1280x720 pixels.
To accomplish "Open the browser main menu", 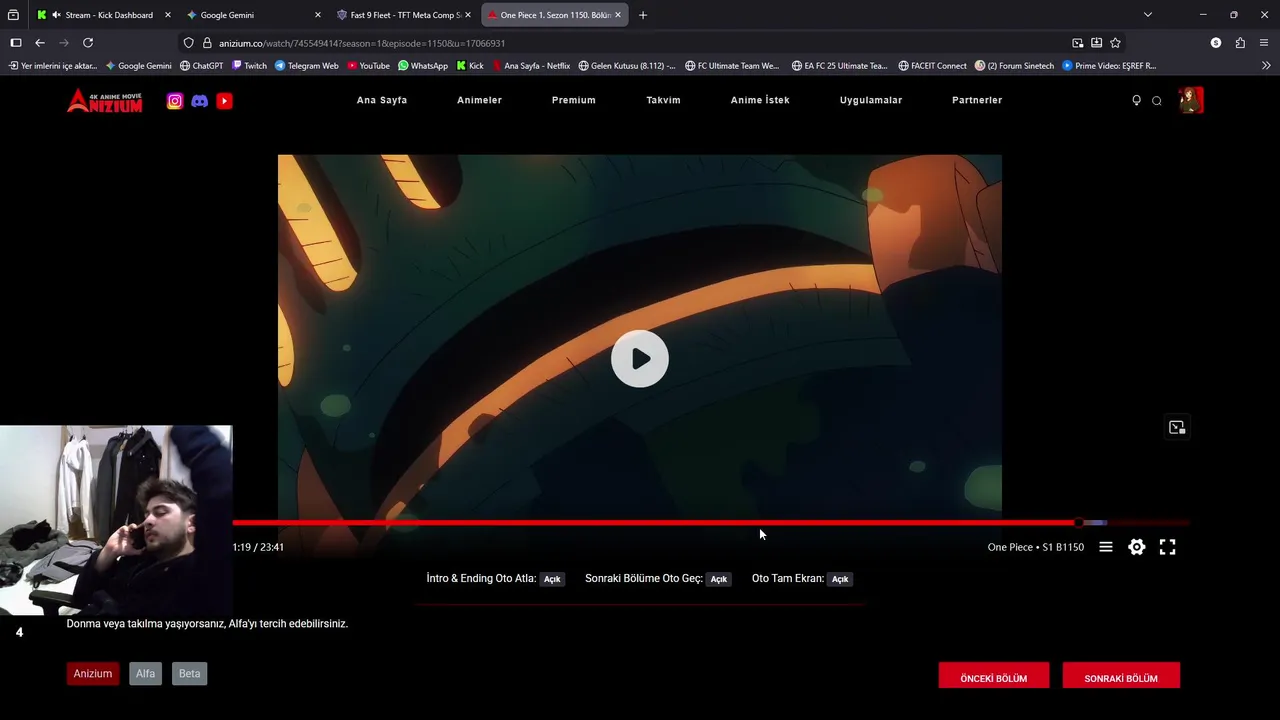I will [1264, 43].
